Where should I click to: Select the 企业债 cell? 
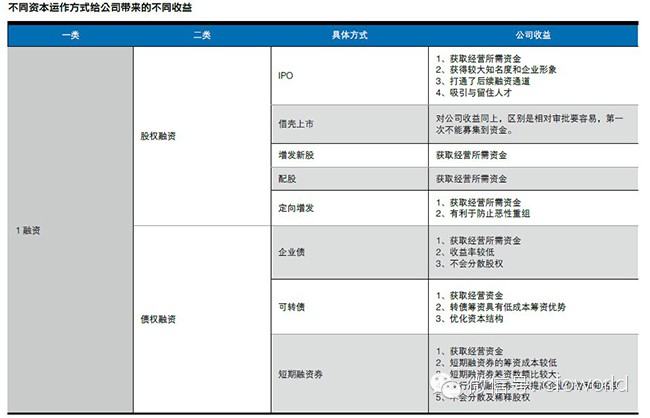pyautogui.click(x=349, y=252)
